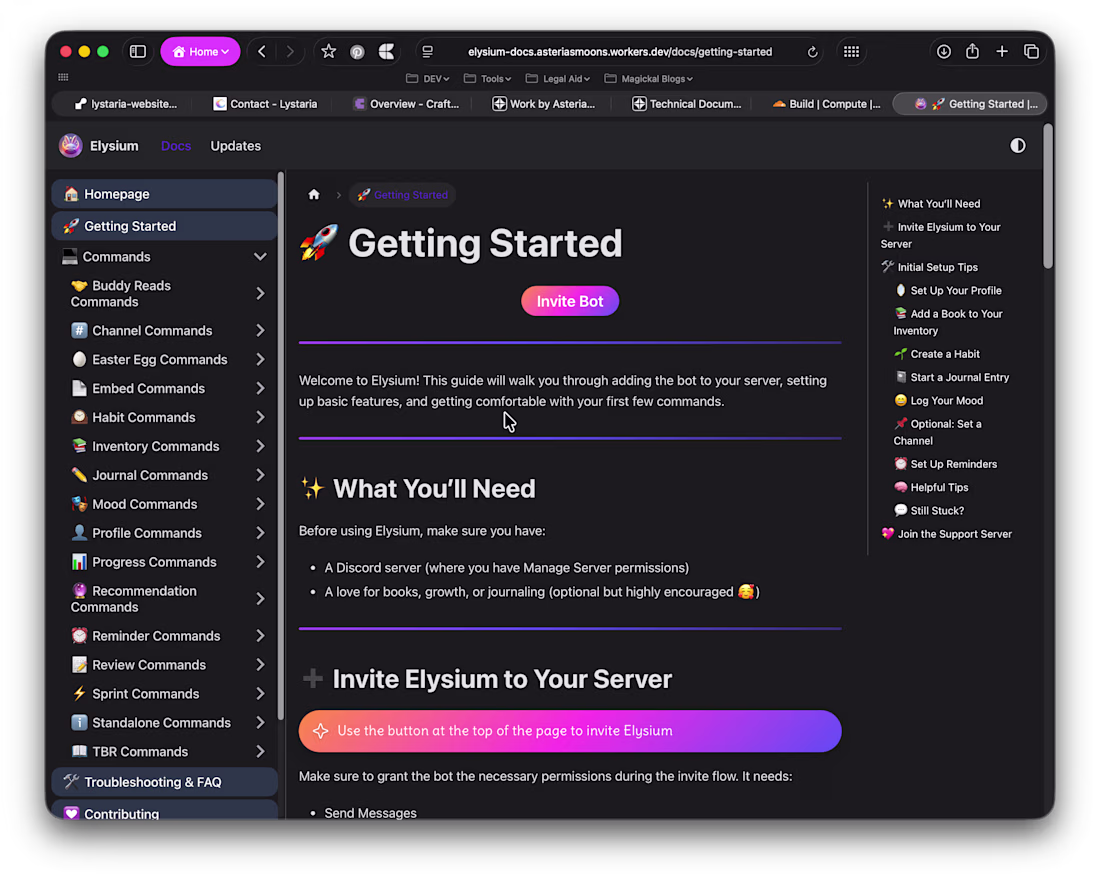Click the Pinterest extension icon
Image resolution: width=1100 pixels, height=879 pixels.
click(357, 52)
